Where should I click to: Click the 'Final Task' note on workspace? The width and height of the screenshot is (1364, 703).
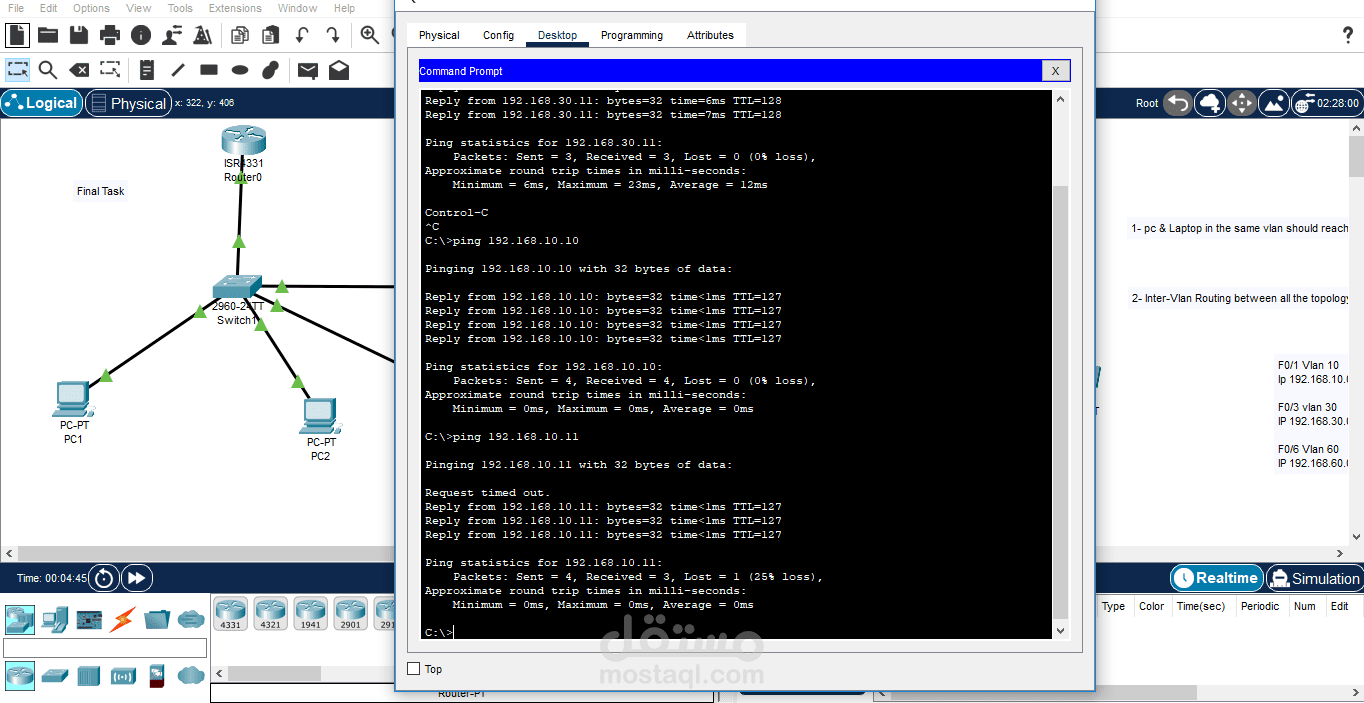click(x=101, y=191)
